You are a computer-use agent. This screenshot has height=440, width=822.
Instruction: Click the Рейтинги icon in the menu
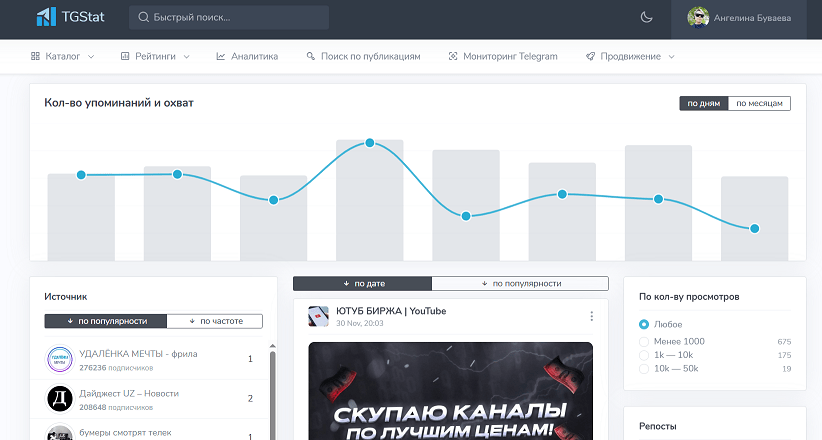pos(125,56)
